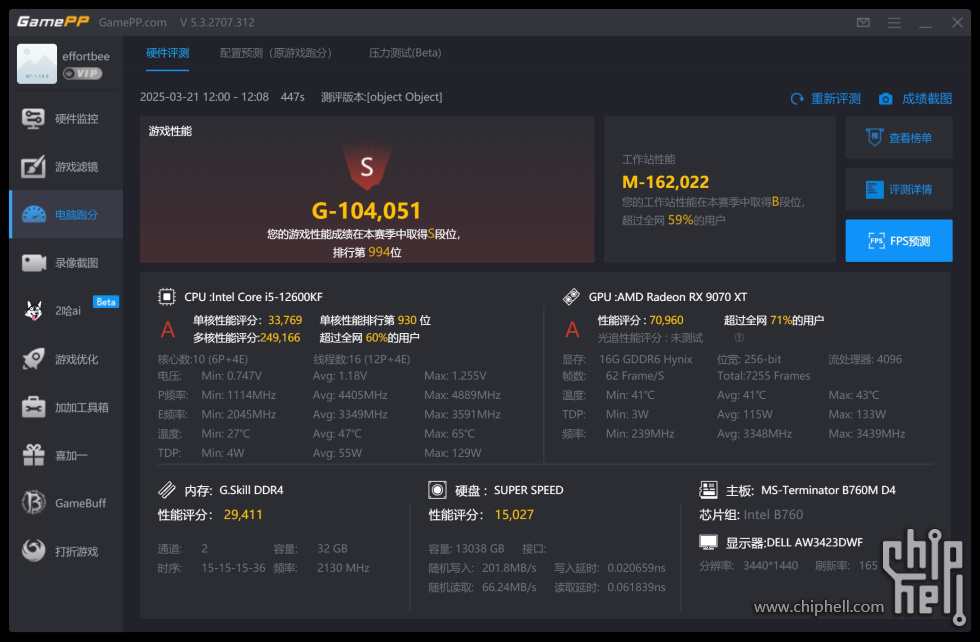
Task: Open the 打折游戏 discounted games page
Action: (x=66, y=551)
